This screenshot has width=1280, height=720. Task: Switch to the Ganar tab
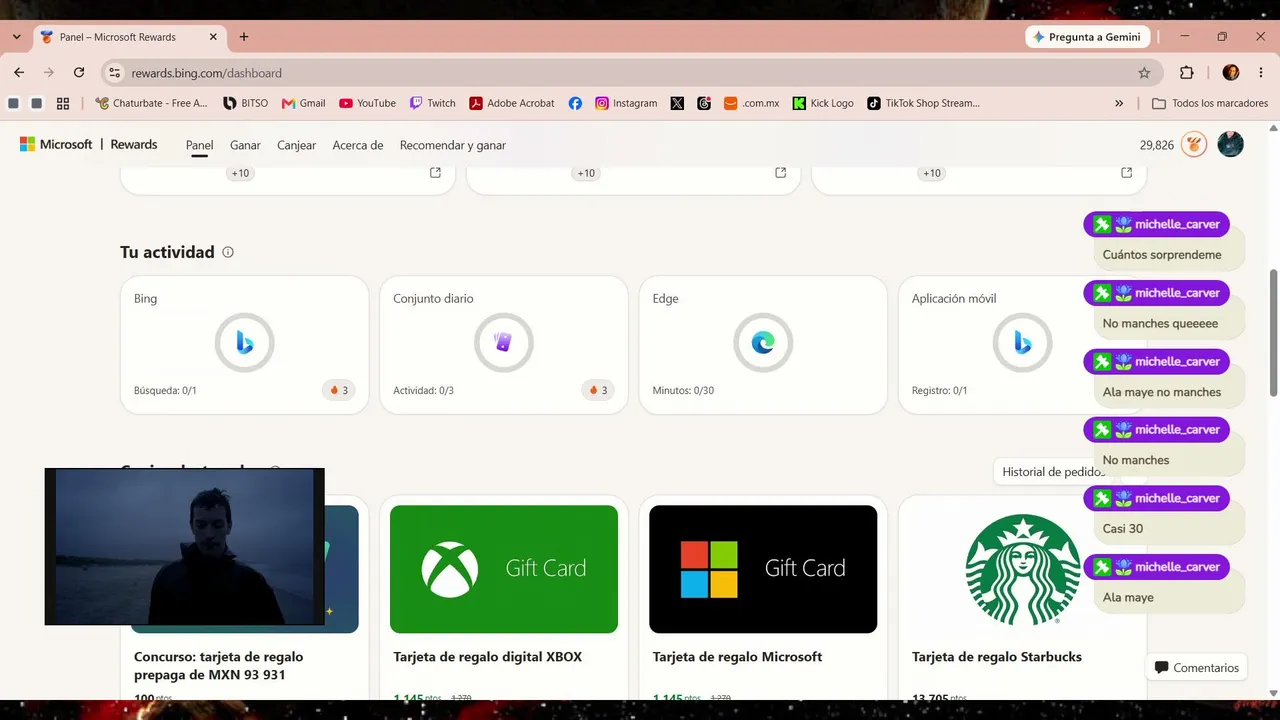click(x=245, y=145)
